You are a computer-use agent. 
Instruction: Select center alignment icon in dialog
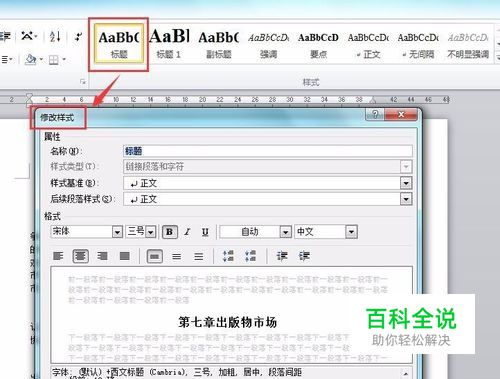point(81,256)
